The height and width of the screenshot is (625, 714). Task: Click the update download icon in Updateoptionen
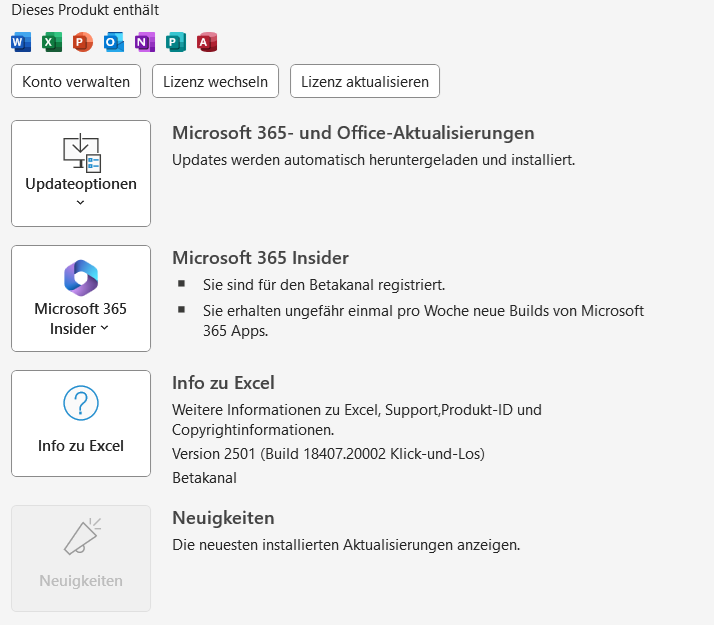click(x=82, y=153)
